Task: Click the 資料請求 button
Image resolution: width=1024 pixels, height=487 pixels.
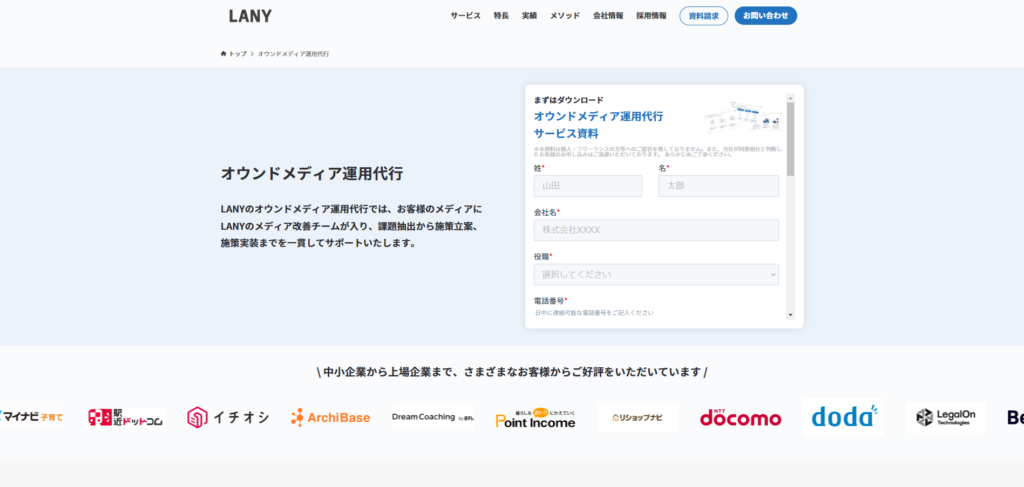Action: [703, 16]
